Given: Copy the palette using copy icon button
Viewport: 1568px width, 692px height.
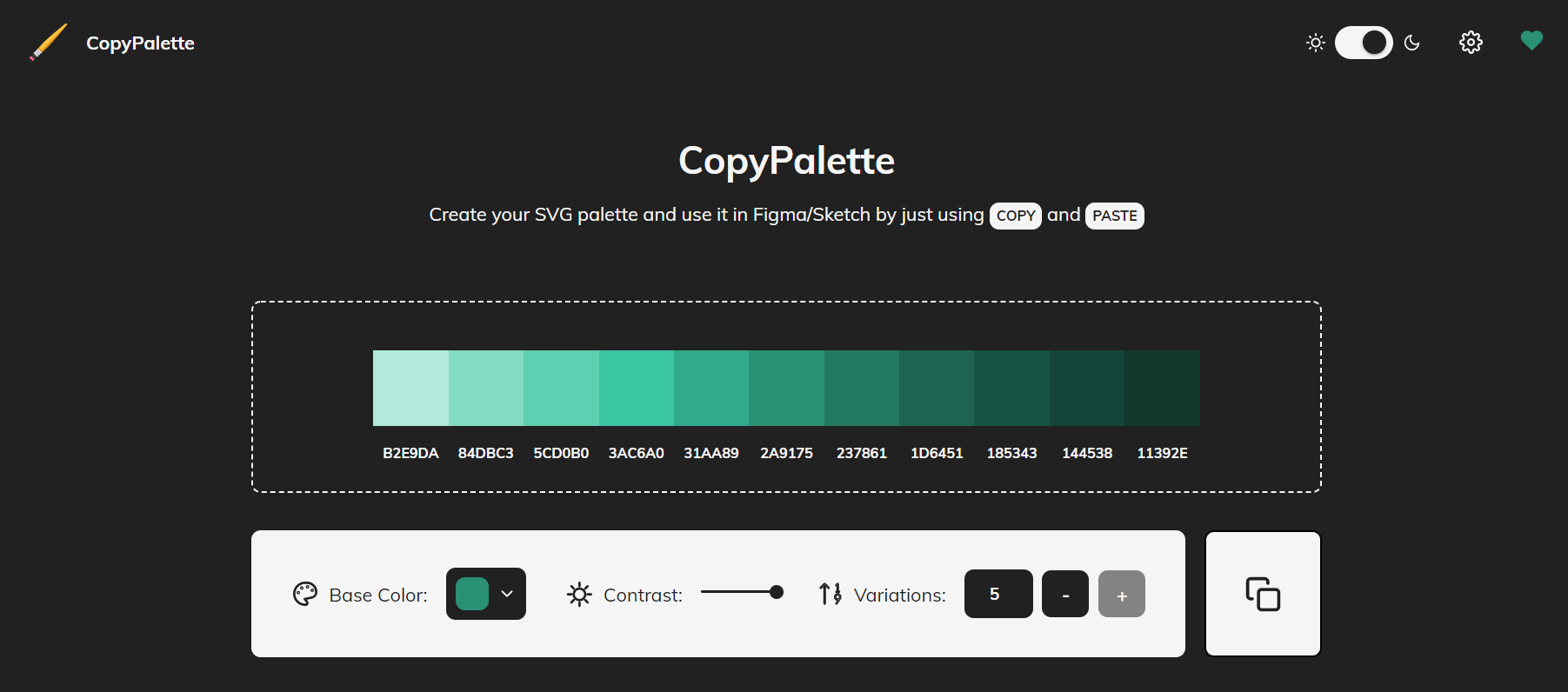Looking at the screenshot, I should coord(1263,594).
